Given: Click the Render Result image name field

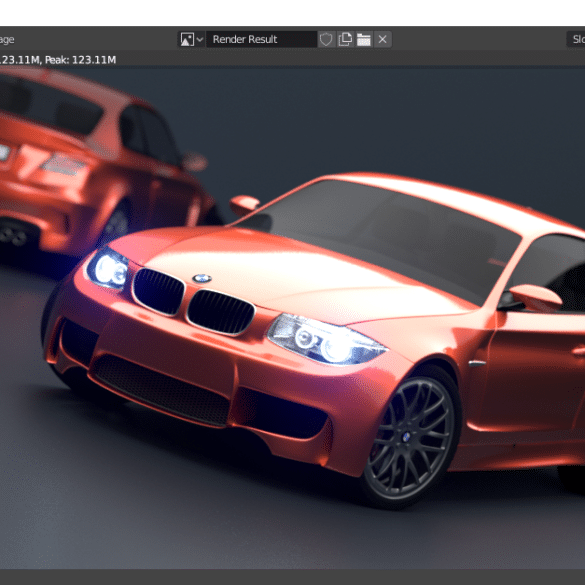Looking at the screenshot, I should [x=261, y=39].
